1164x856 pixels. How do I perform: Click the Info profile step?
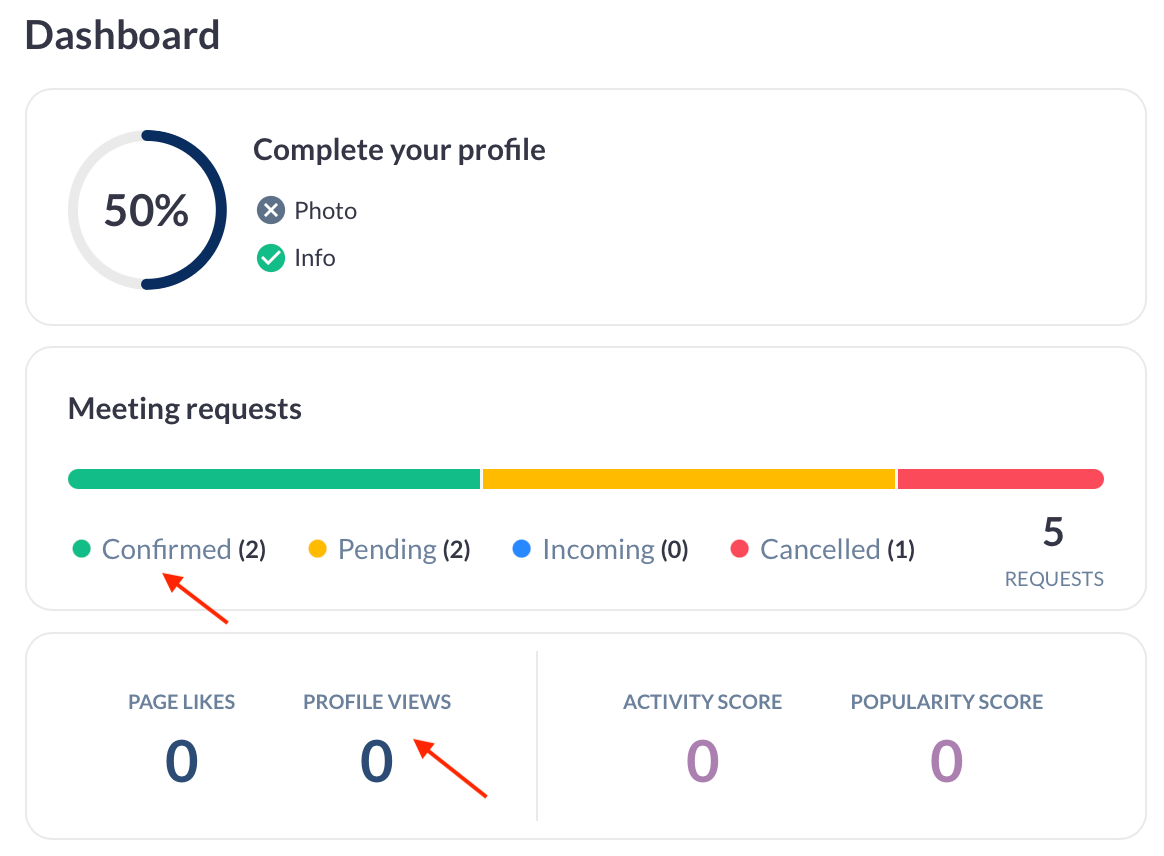(x=314, y=258)
